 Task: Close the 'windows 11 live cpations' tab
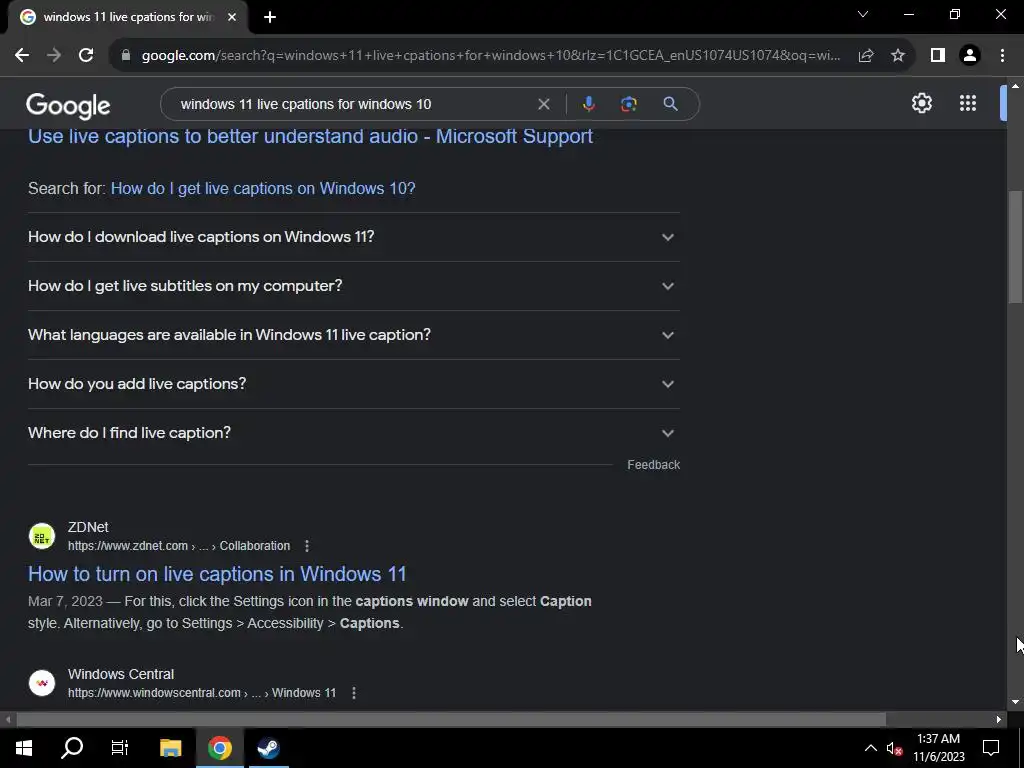(x=232, y=17)
